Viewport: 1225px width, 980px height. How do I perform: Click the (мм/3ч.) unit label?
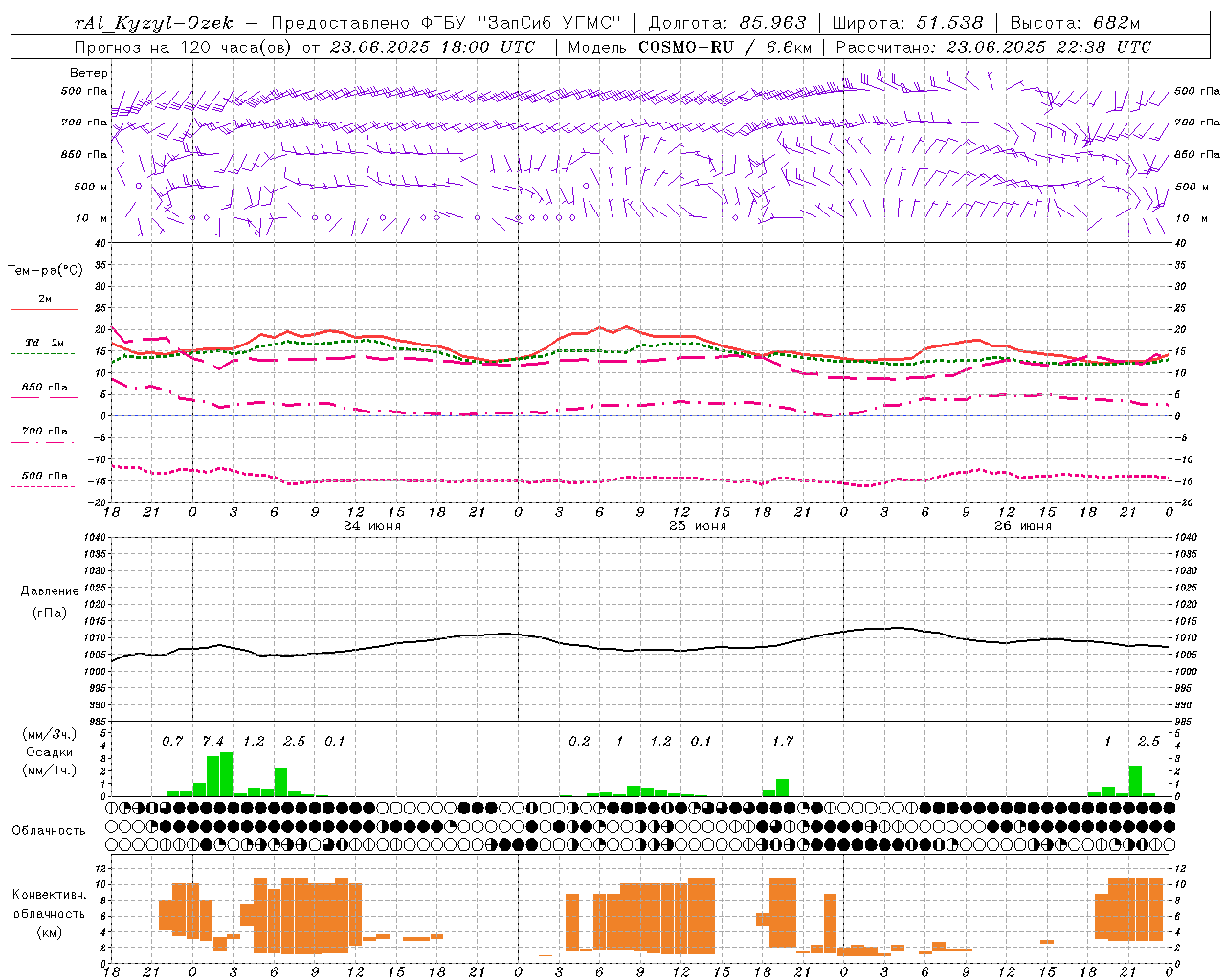[48, 734]
